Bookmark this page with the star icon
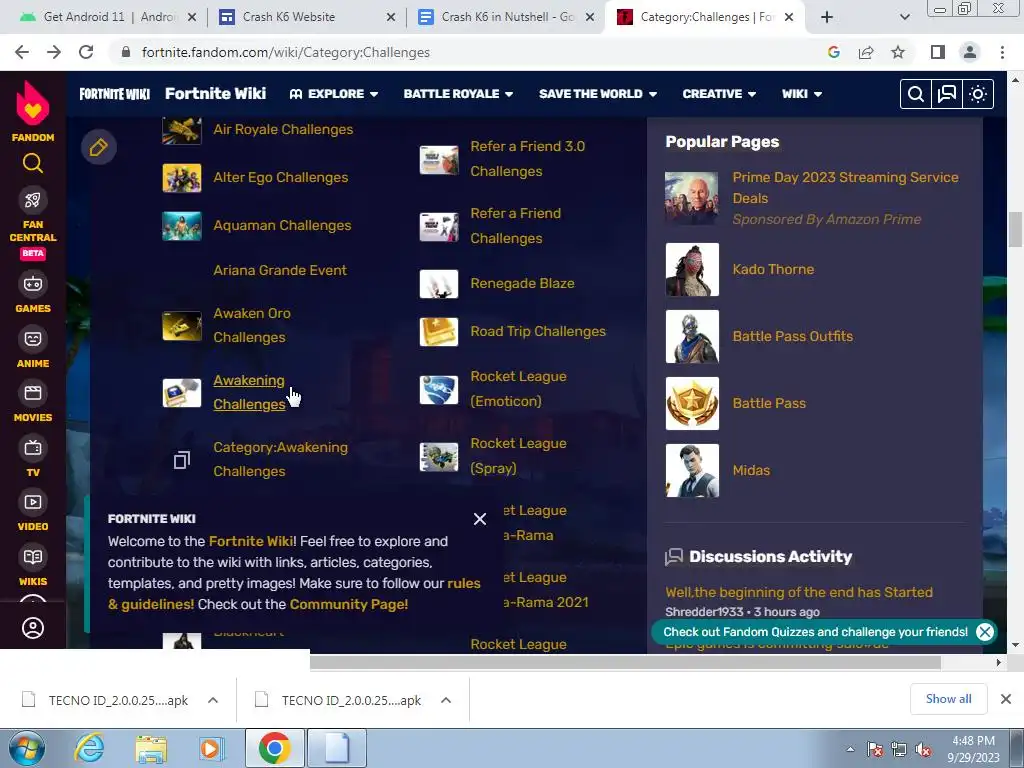 click(898, 52)
